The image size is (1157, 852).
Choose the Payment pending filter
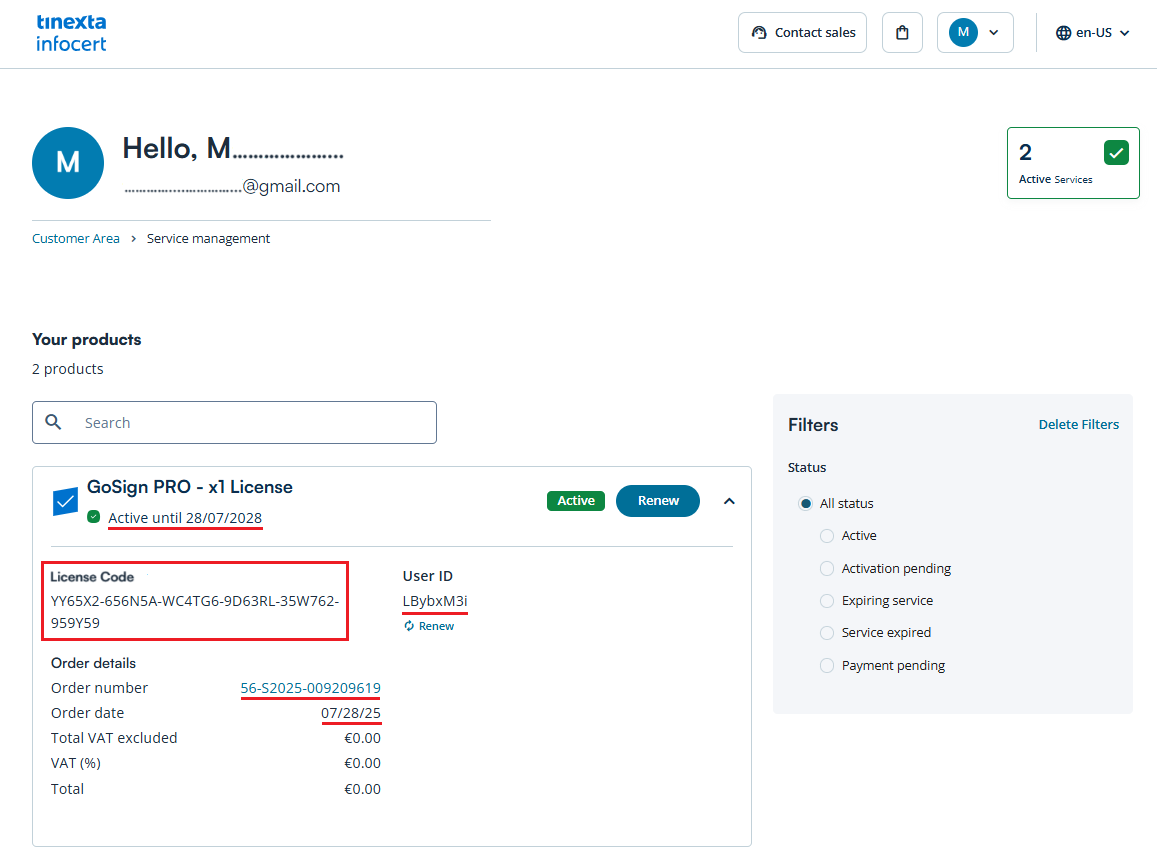click(827, 666)
